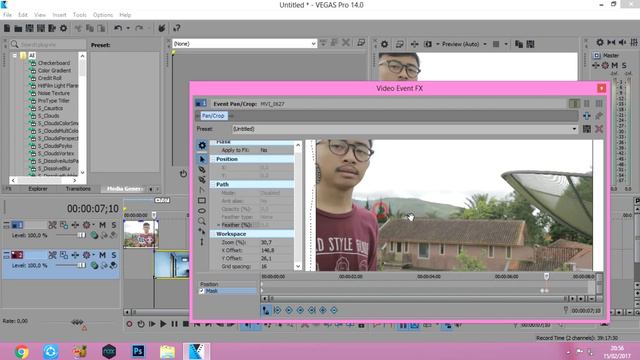Open Preview window project video properties gear
Image resolution: width=640 pixels, height=360 pixels.
pyautogui.click(x=384, y=44)
